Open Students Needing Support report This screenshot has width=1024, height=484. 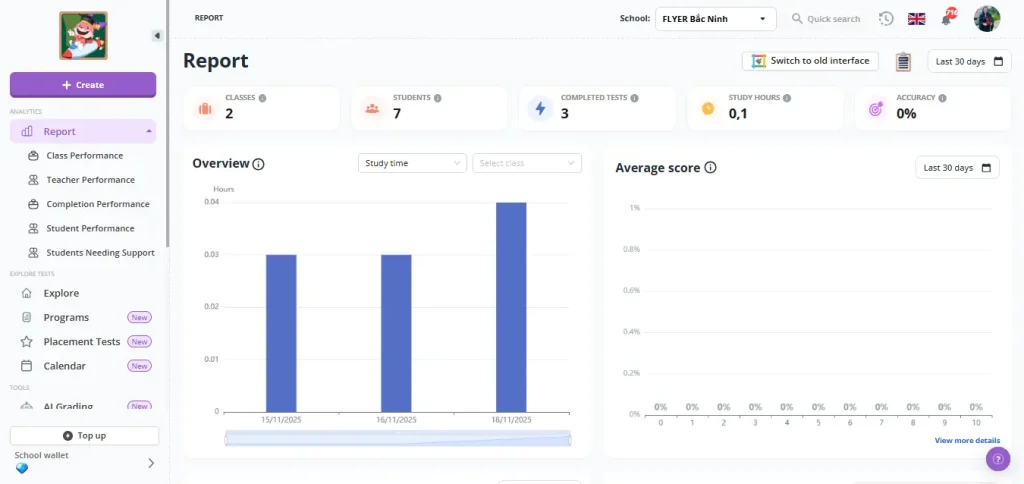click(100, 252)
